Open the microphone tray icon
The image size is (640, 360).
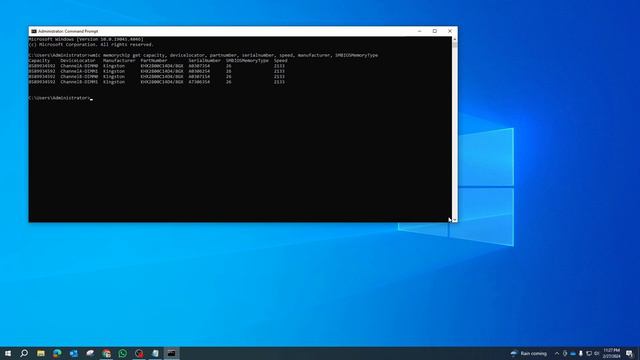coord(580,353)
